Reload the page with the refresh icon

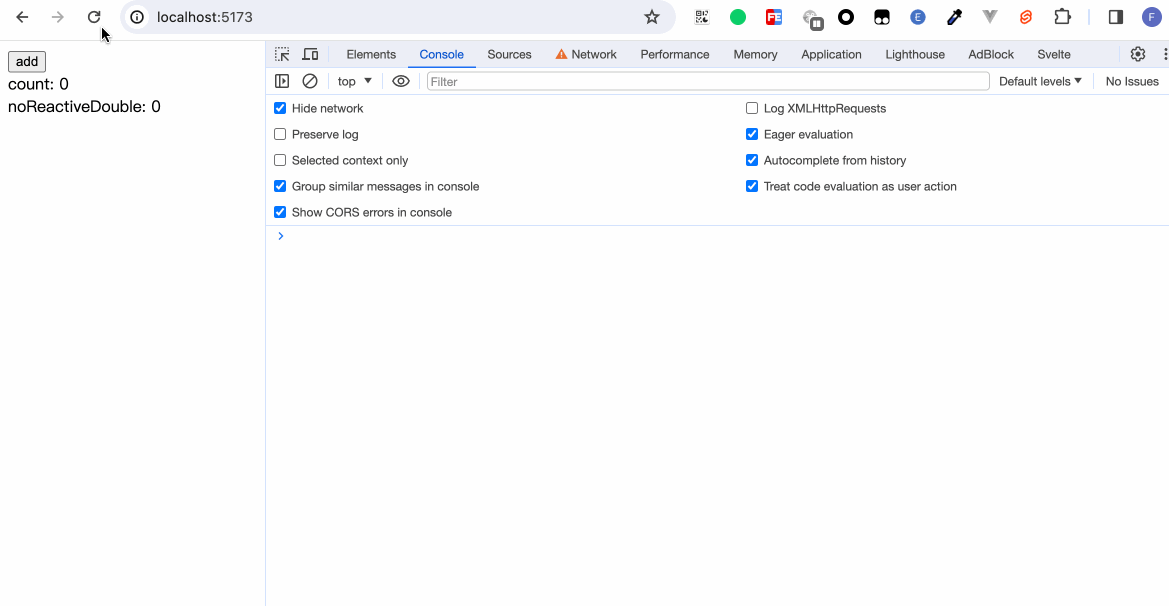coord(94,17)
